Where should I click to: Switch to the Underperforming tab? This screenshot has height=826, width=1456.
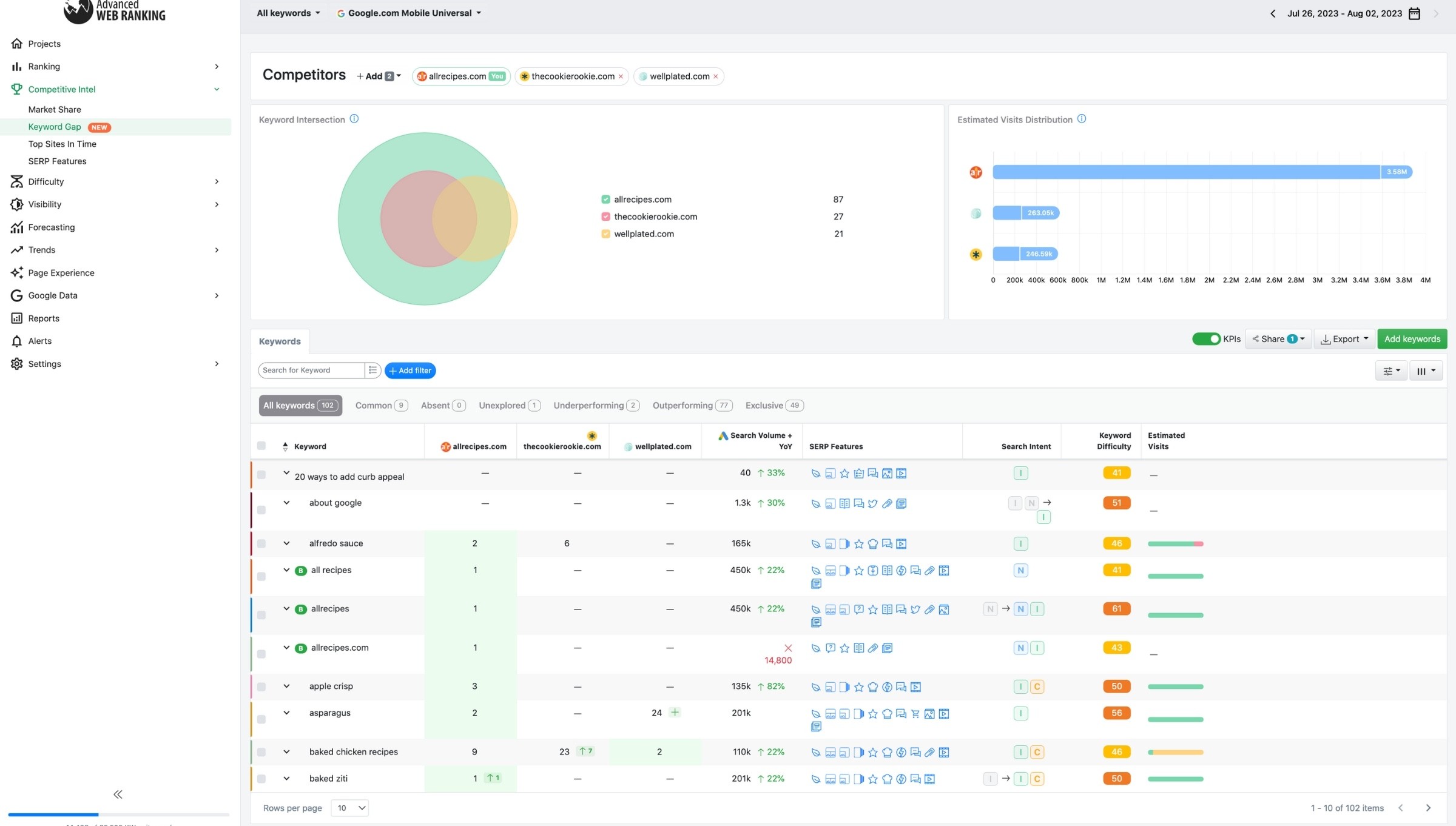(x=596, y=406)
